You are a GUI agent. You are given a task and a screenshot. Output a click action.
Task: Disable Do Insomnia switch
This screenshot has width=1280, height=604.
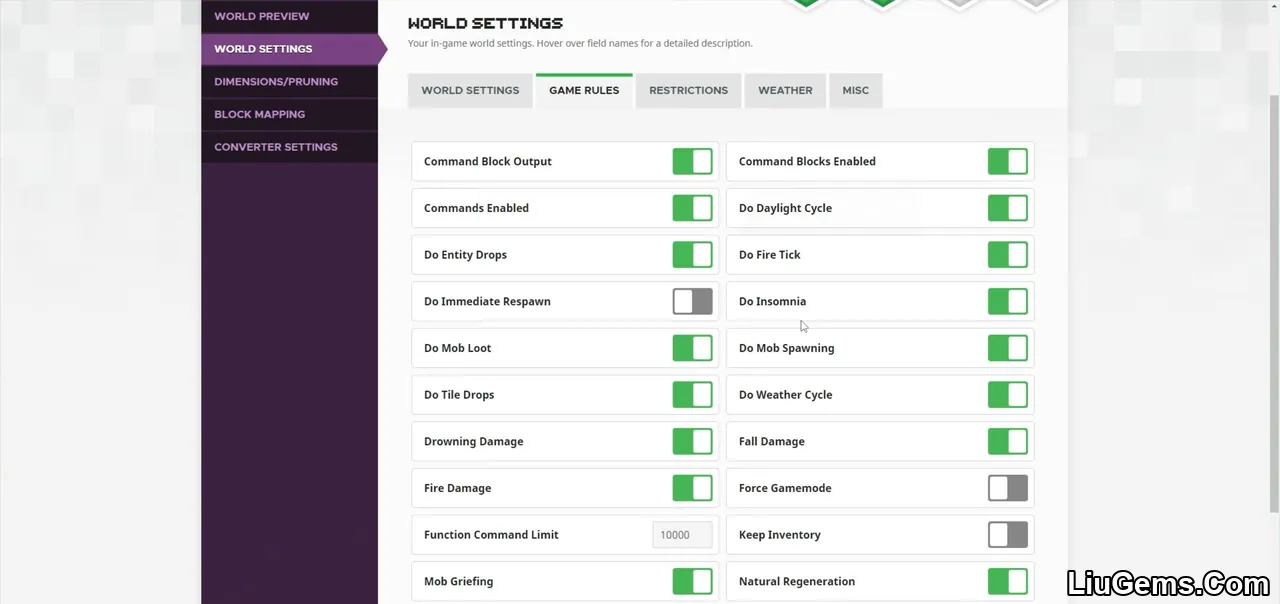pyautogui.click(x=1007, y=301)
